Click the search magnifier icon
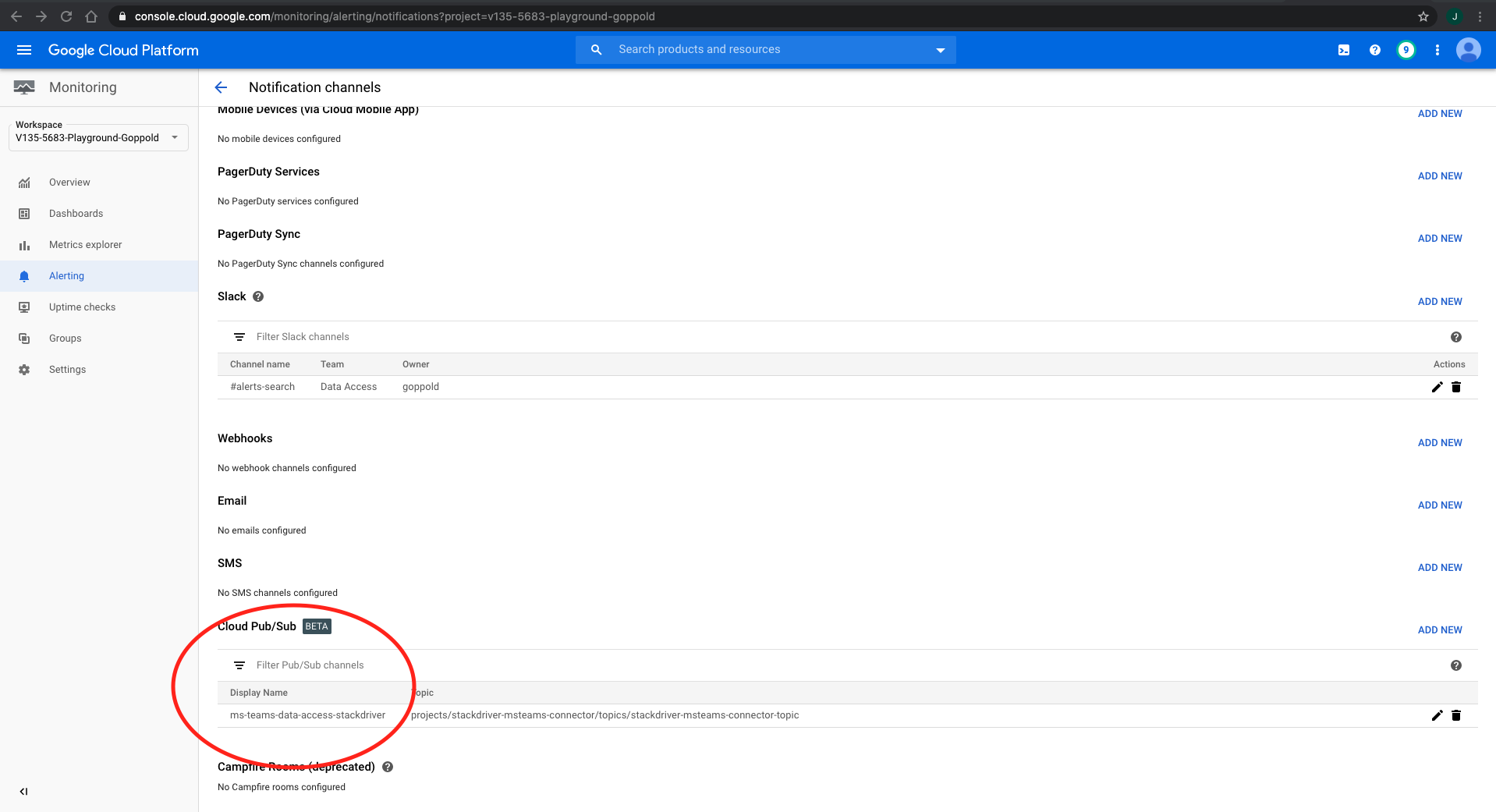The image size is (1496, 812). (x=597, y=50)
